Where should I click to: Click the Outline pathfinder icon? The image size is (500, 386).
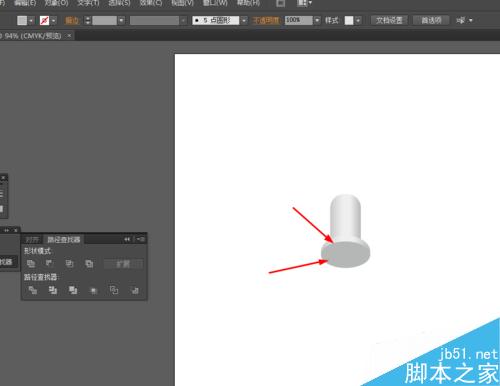[x=114, y=290]
